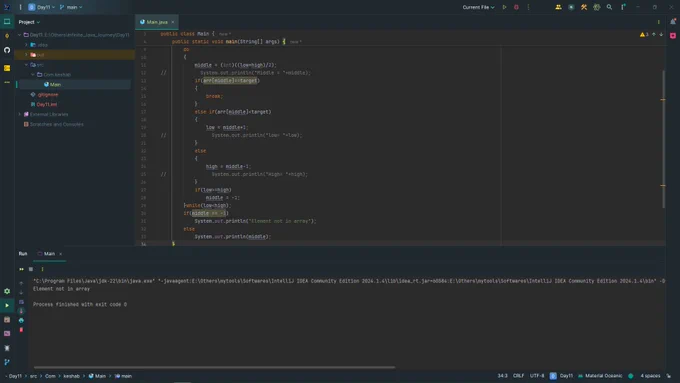Open the Commit tool window icon

coord(7,36)
